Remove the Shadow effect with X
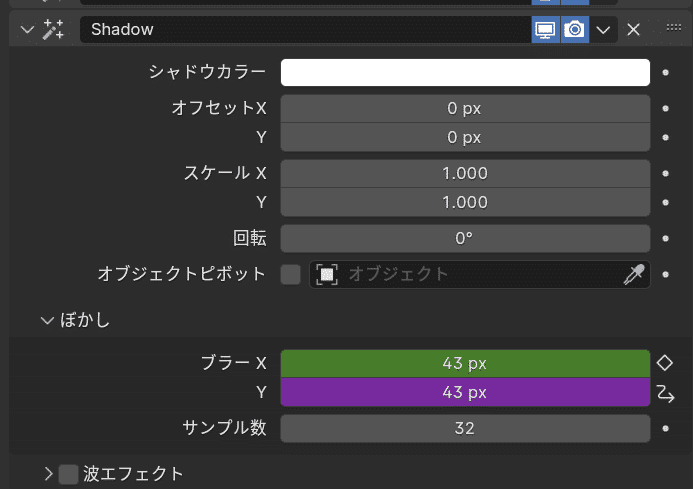 pyautogui.click(x=633, y=30)
